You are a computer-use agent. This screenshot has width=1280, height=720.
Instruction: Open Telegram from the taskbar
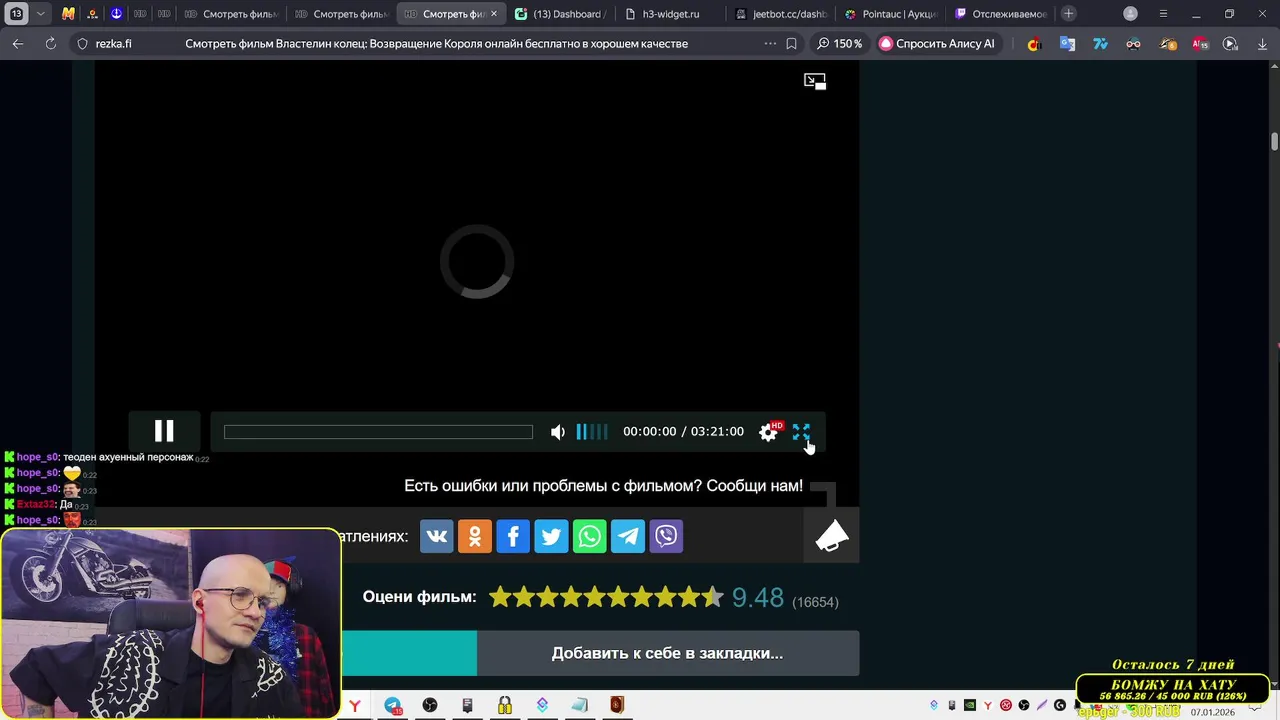coord(393,706)
